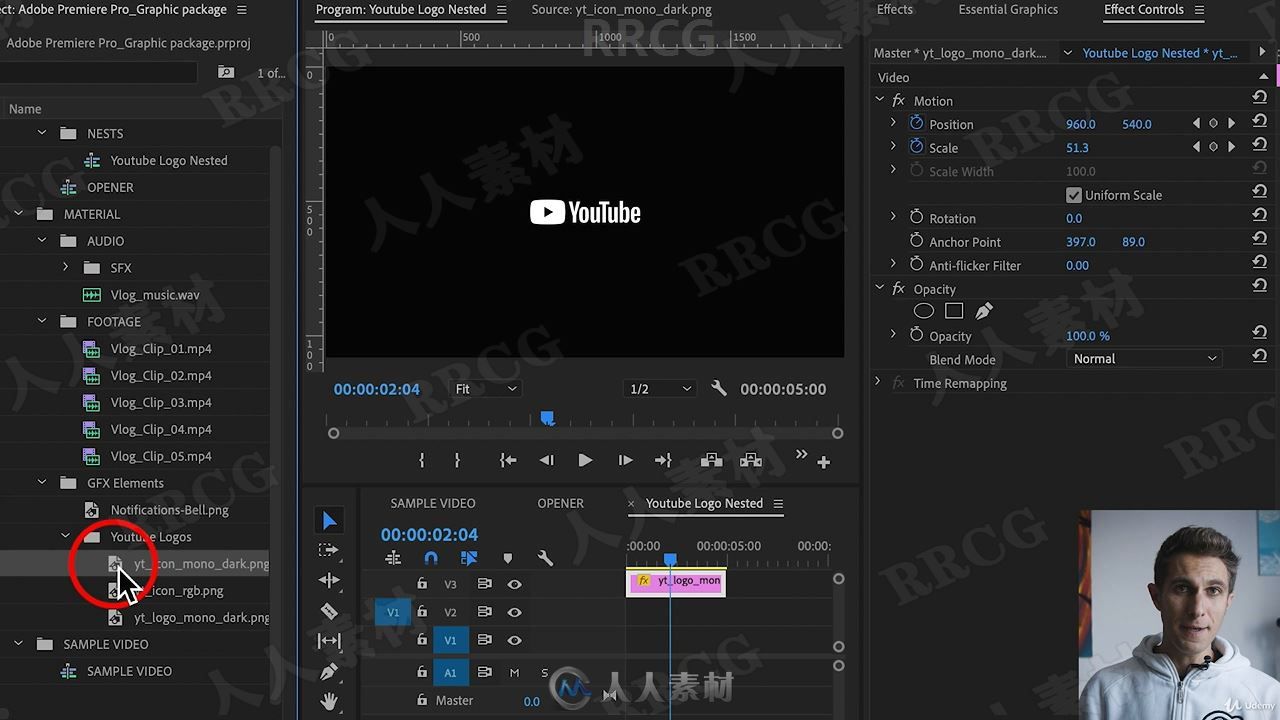Go to In point

point(508,460)
